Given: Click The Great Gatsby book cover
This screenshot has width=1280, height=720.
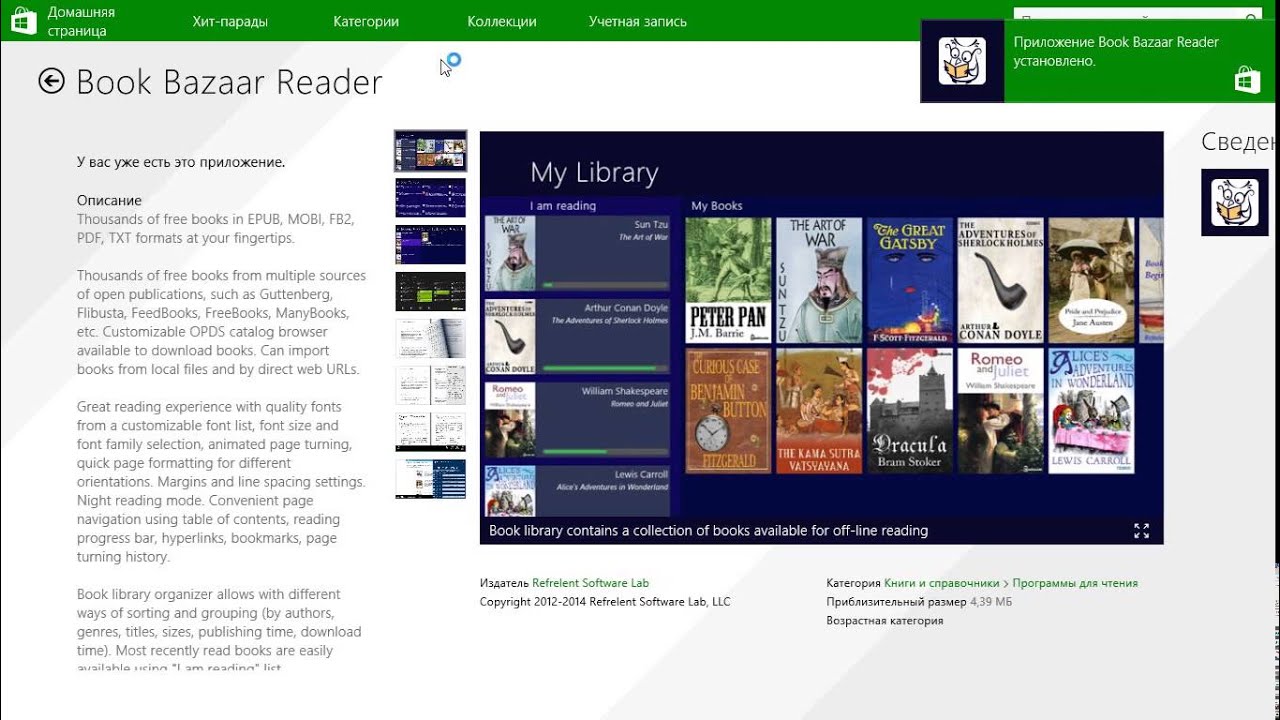Looking at the screenshot, I should [x=909, y=280].
